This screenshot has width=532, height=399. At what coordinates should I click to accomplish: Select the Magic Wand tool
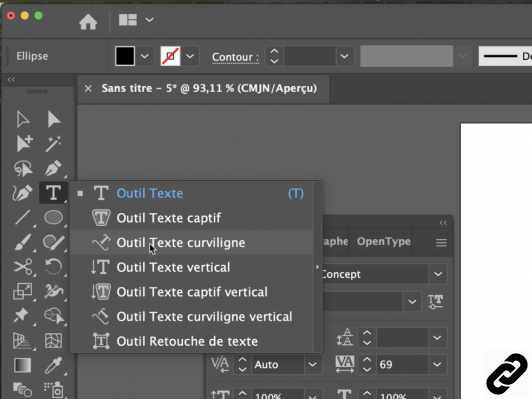53,144
